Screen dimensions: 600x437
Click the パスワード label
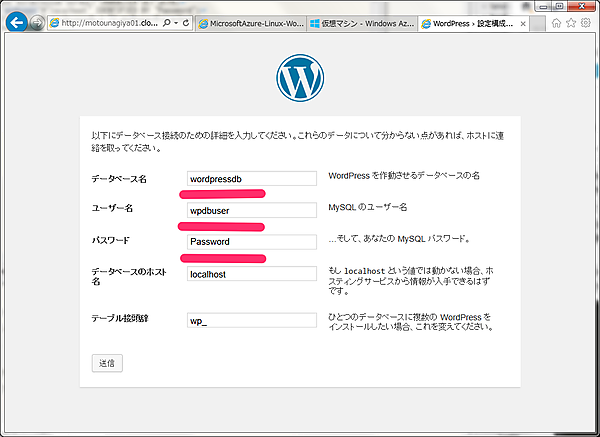pyautogui.click(x=111, y=240)
